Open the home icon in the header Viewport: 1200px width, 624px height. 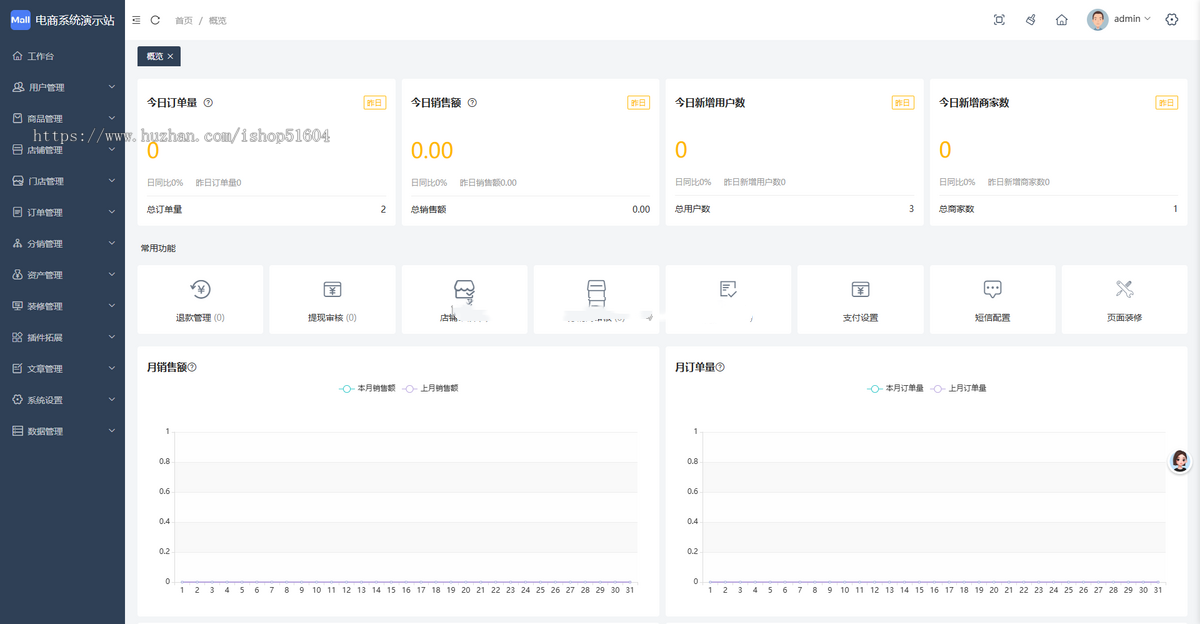coord(1062,20)
